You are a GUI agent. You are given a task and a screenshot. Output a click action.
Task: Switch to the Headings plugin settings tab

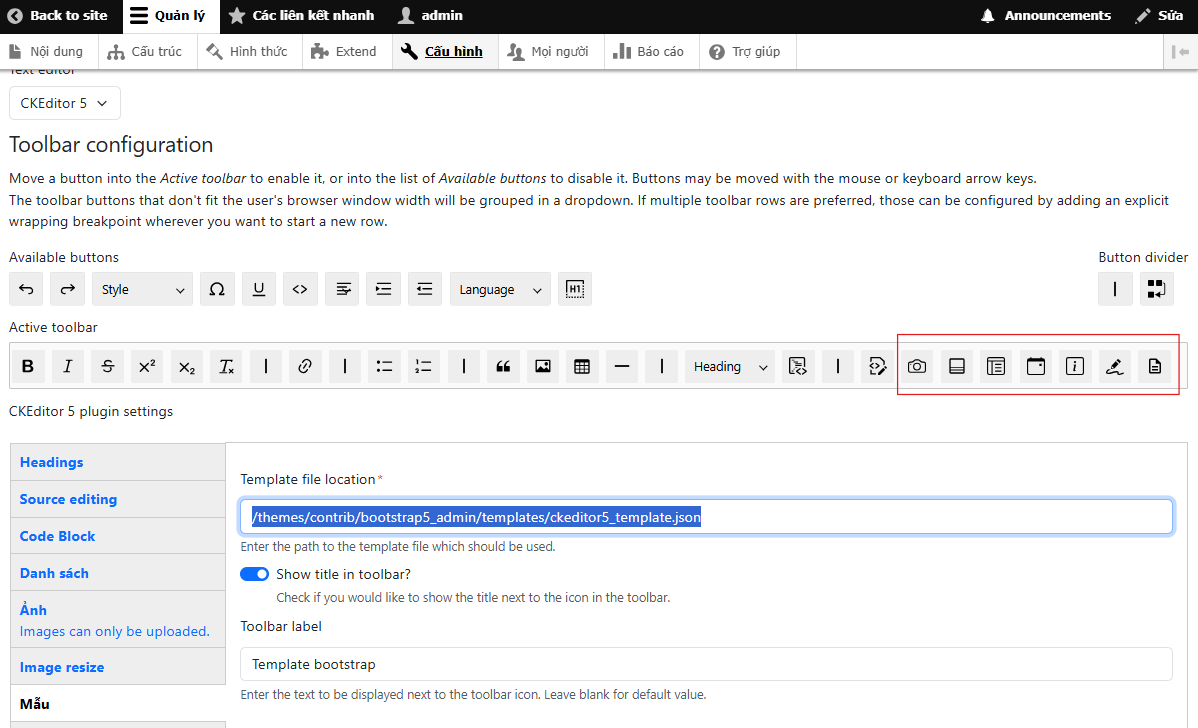pyautogui.click(x=118, y=462)
